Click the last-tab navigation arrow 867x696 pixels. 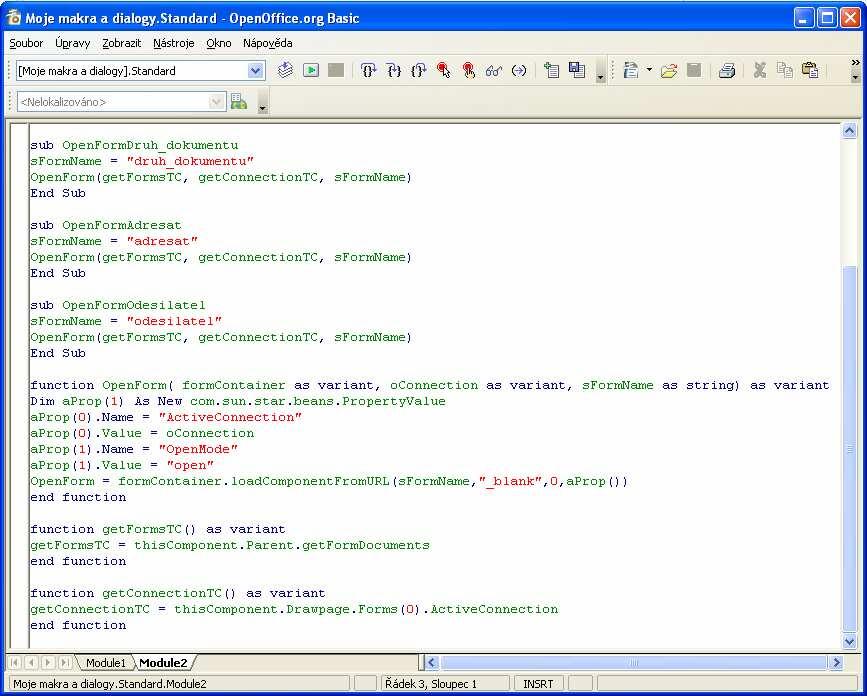pos(65,662)
